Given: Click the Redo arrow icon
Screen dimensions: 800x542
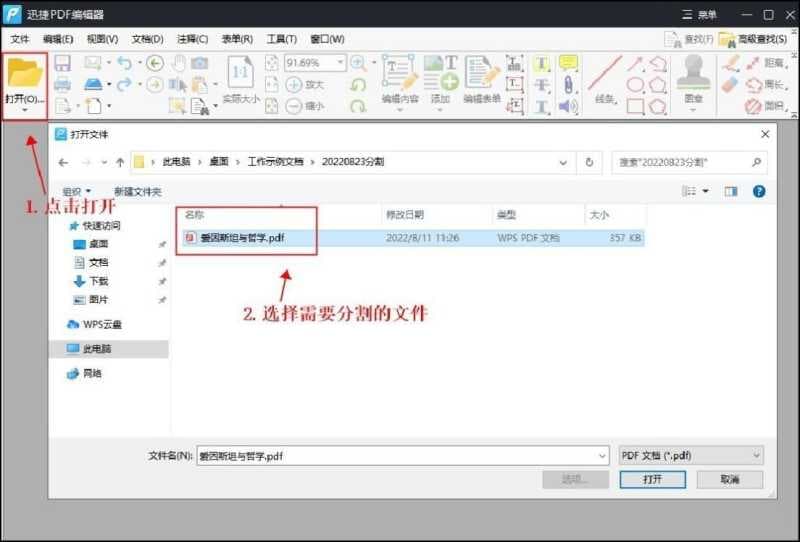Looking at the screenshot, I should 124,84.
